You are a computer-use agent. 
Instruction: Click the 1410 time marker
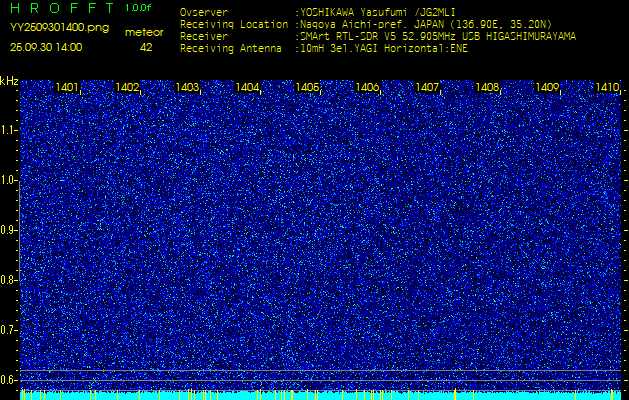coord(607,87)
